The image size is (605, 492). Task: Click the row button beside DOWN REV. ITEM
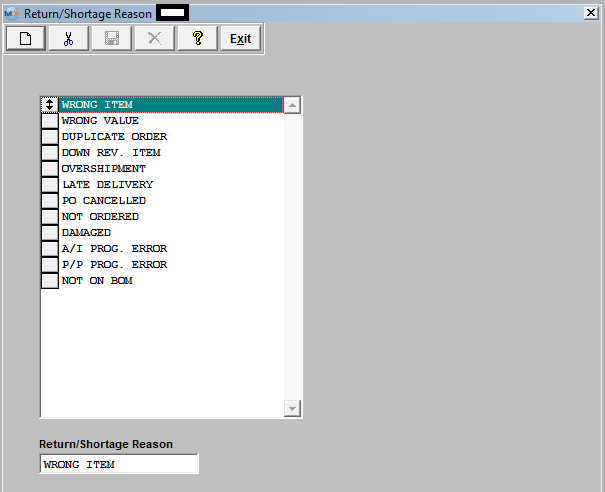point(49,153)
